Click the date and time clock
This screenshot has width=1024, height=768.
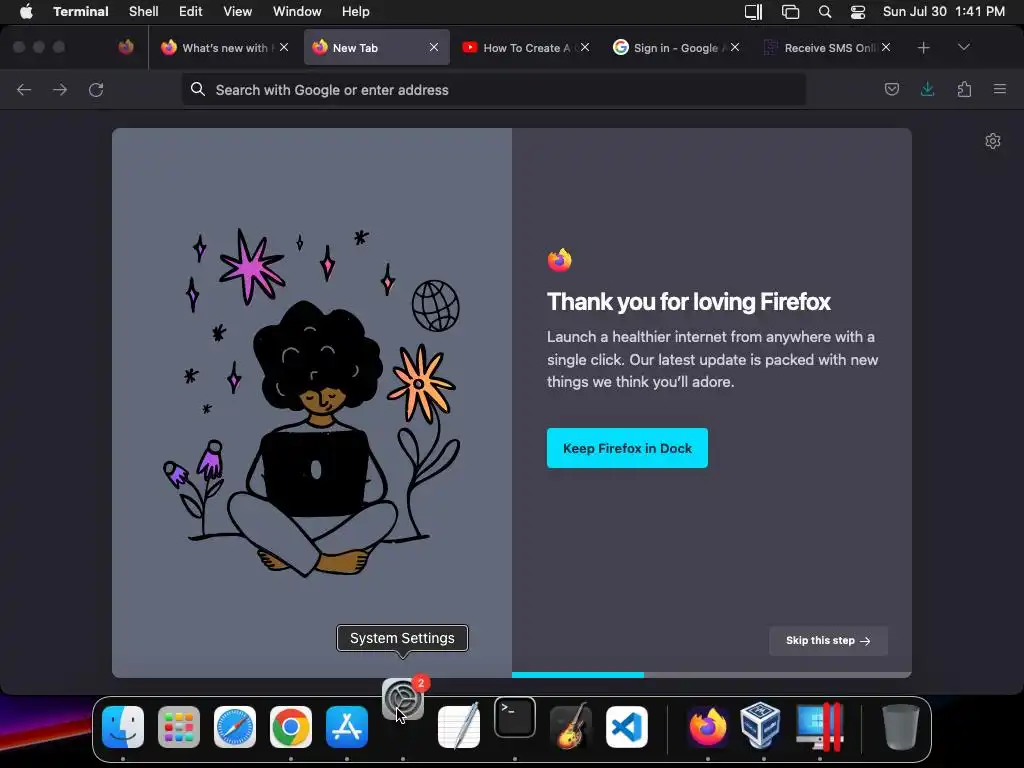[x=944, y=12]
